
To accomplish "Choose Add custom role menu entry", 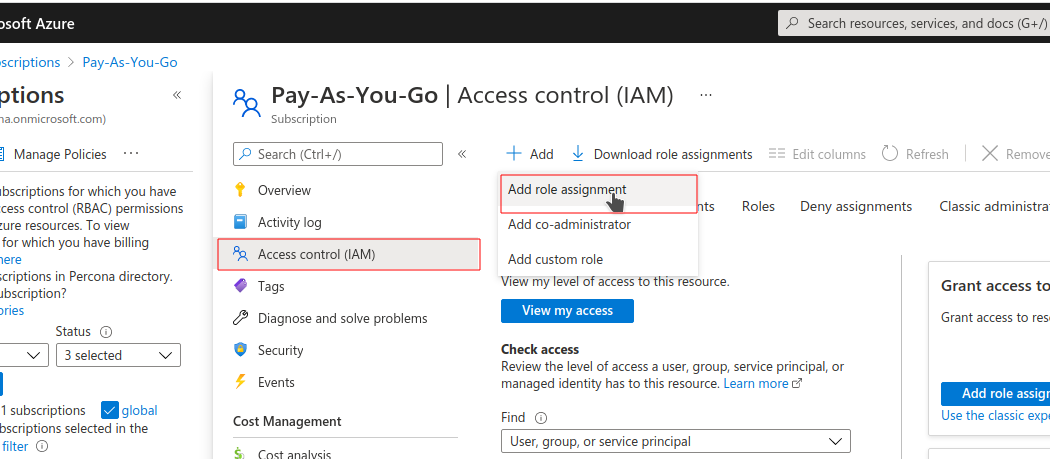I will [x=555, y=259].
